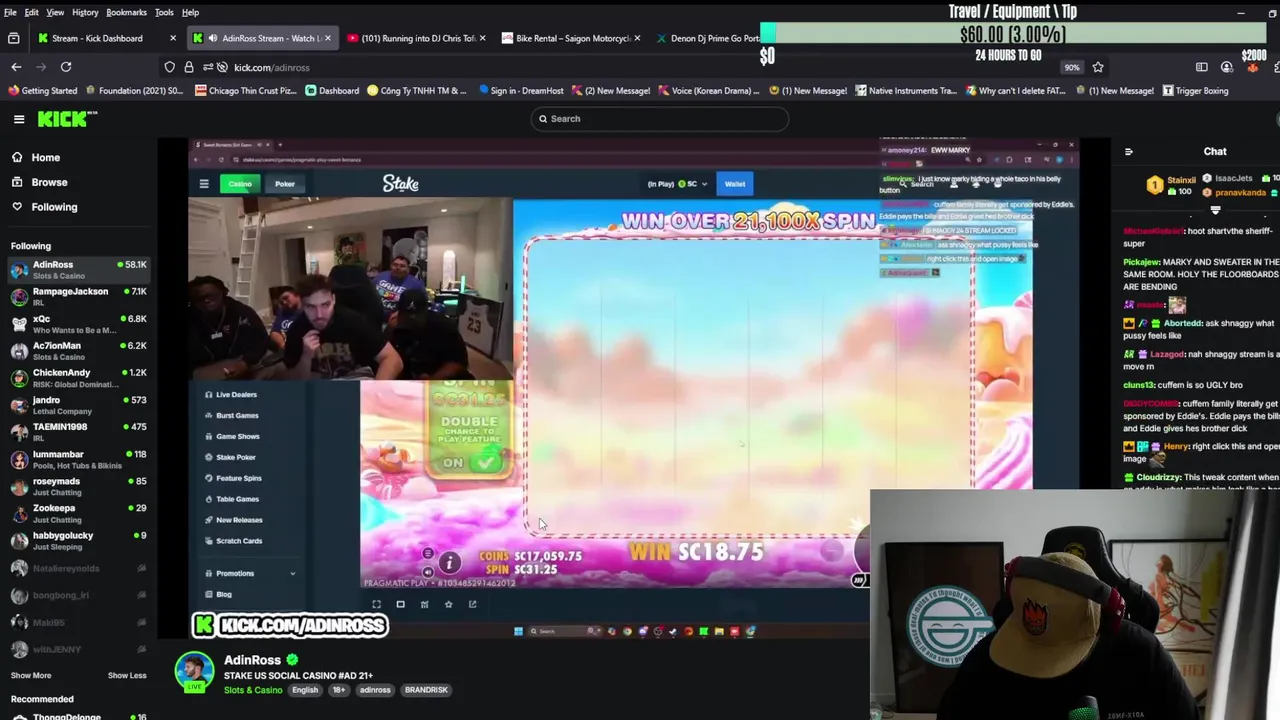Open the Firefox sidebar icon
Image resolution: width=1280 pixels, height=720 pixels.
(x=1201, y=67)
